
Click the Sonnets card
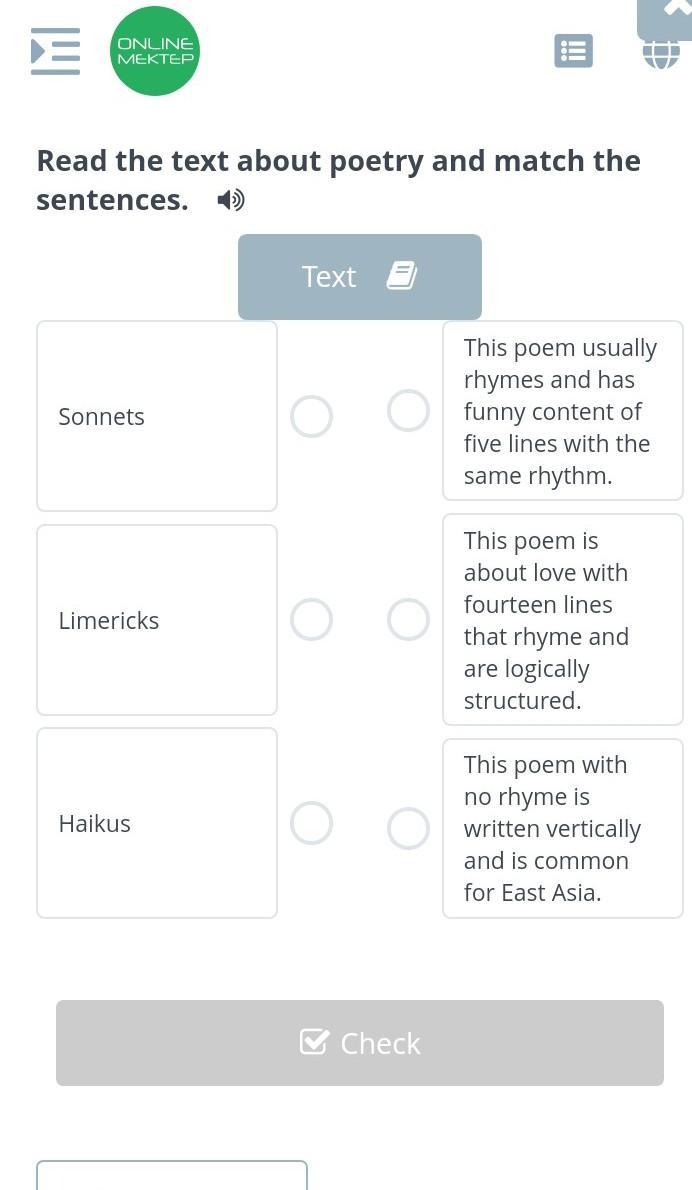157,416
